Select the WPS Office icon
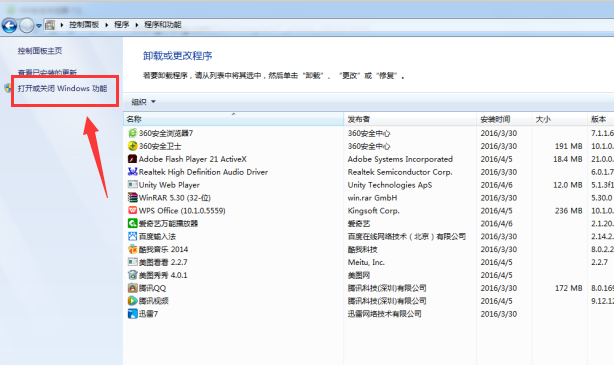This screenshot has height=365, width=614. [132, 211]
